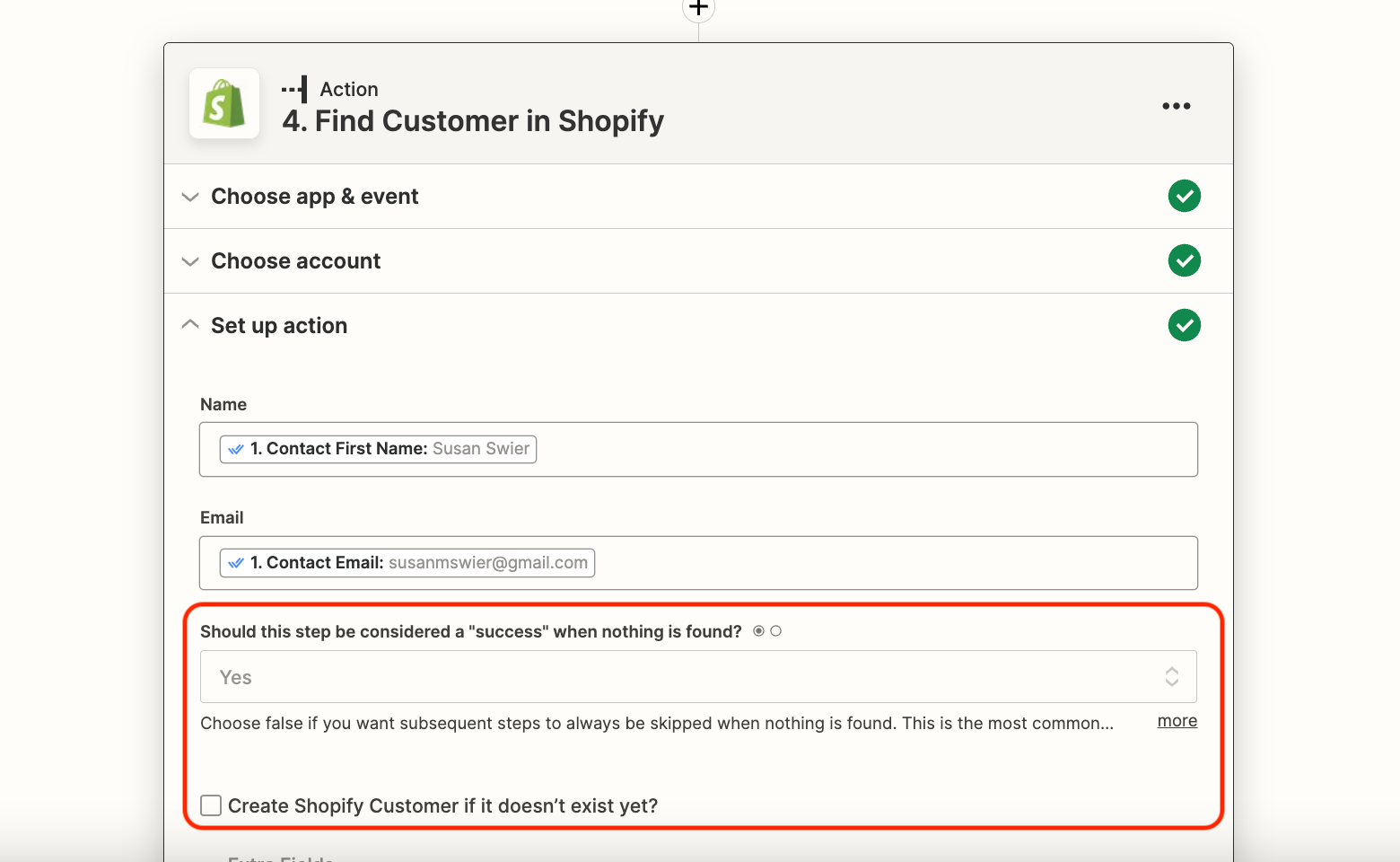Click the Zapier field icon in the Email pill
This screenshot has height=862, width=1400.
(236, 562)
